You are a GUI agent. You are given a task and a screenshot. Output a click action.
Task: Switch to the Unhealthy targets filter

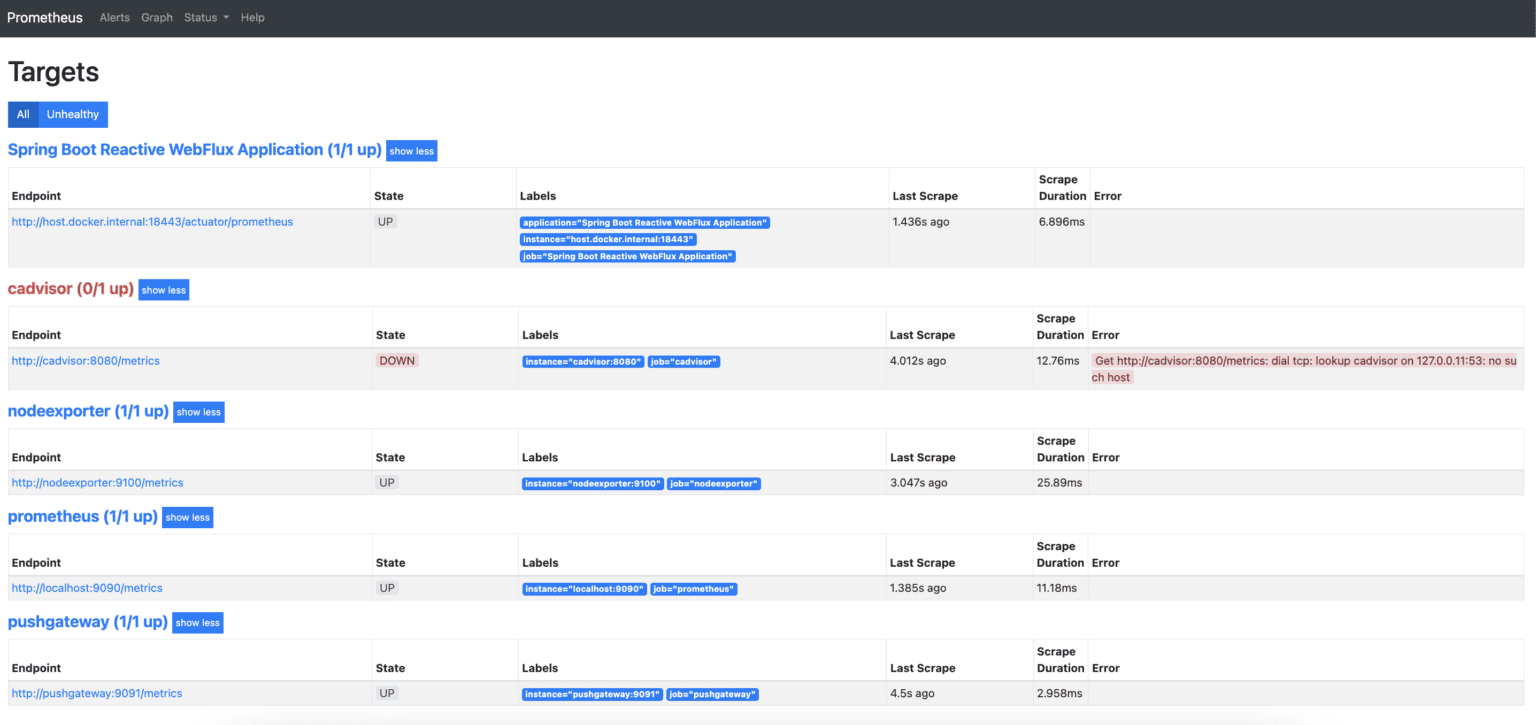pos(72,114)
